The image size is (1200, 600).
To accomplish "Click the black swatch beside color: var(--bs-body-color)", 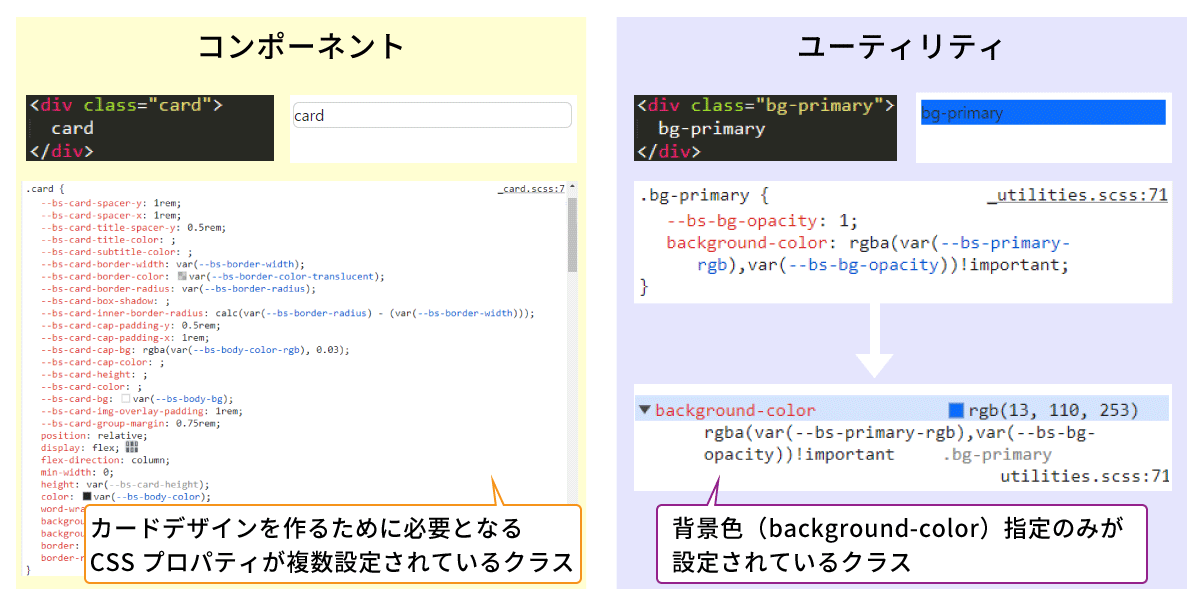I will (87, 496).
